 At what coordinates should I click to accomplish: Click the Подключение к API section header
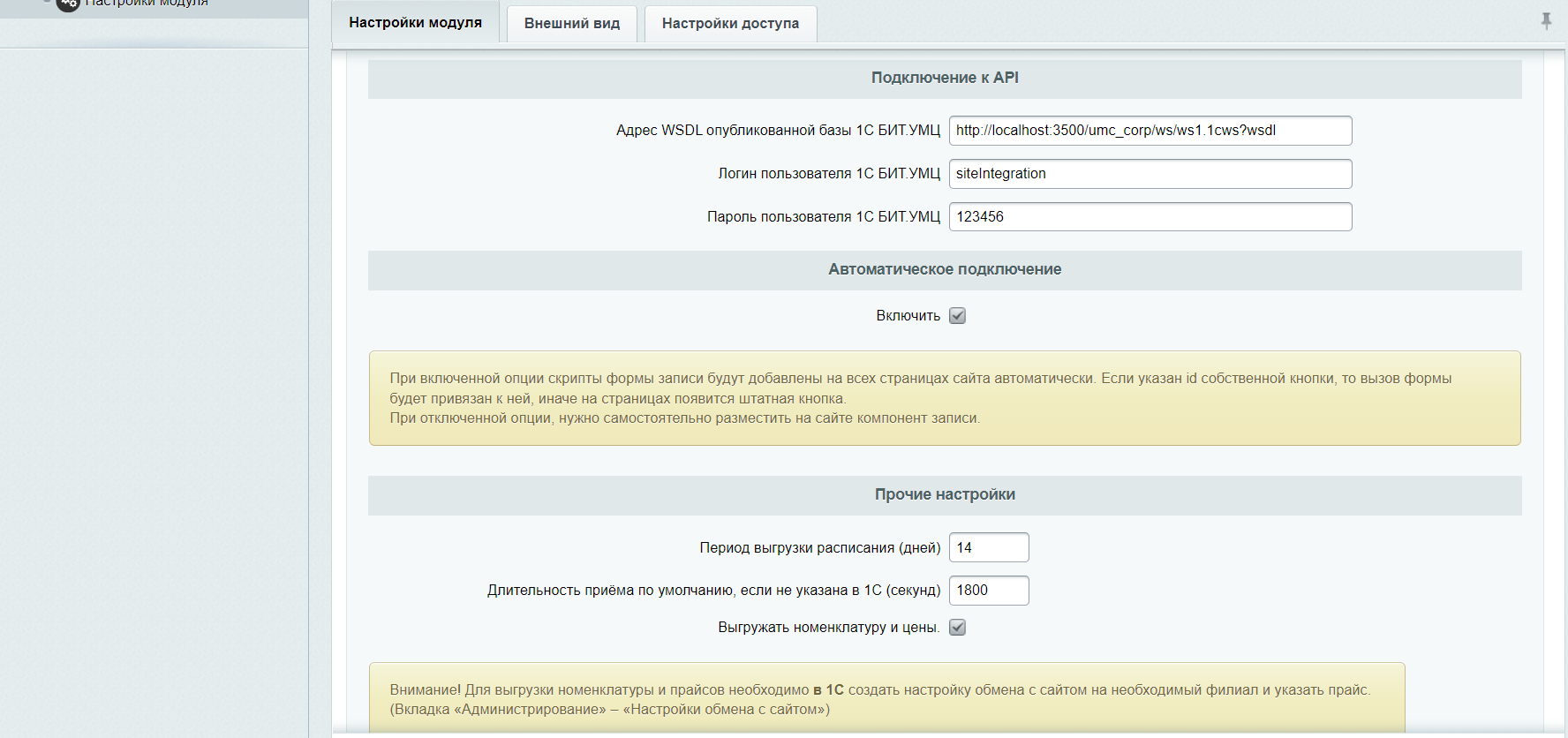[944, 79]
